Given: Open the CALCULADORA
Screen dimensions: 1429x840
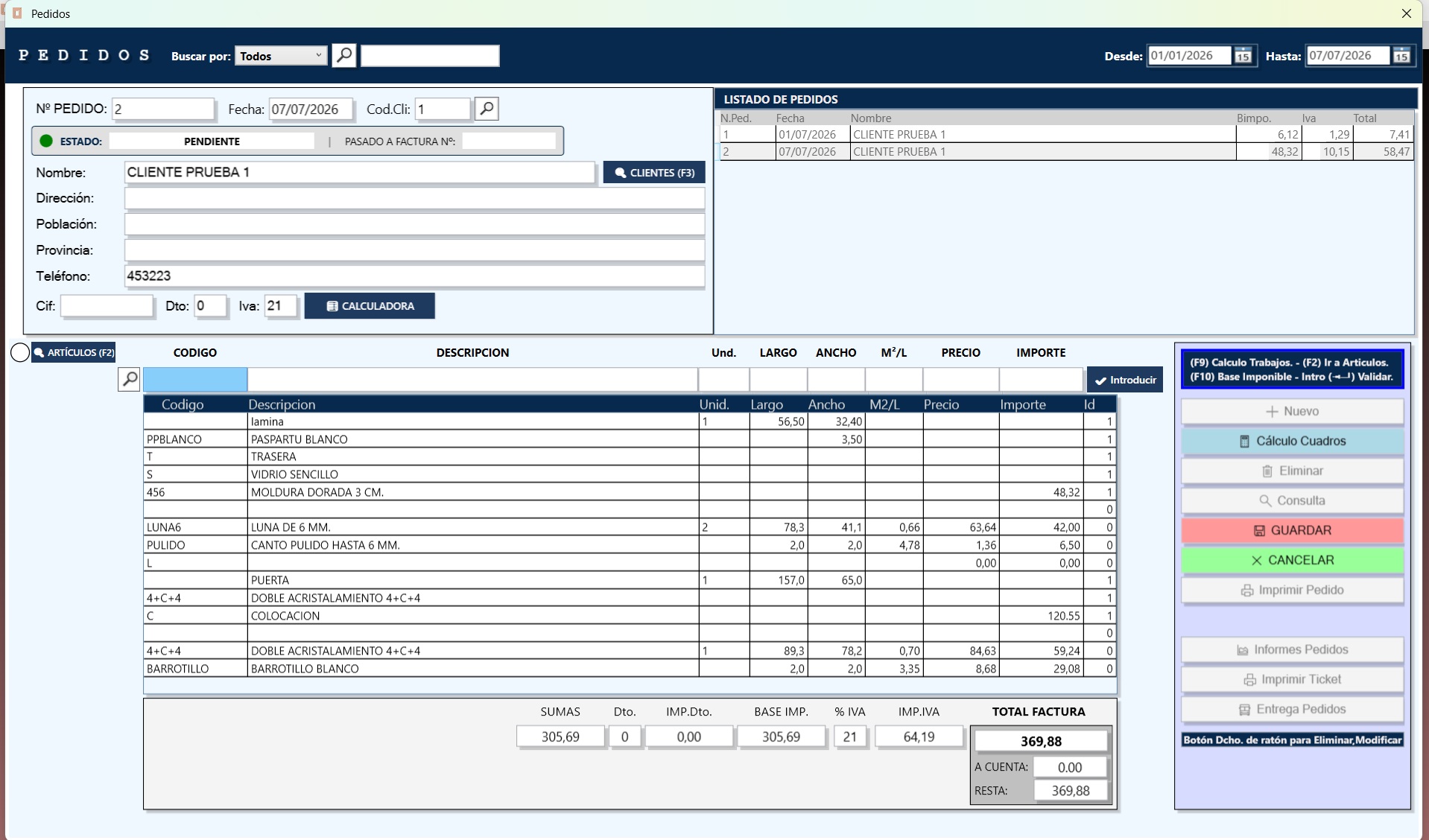Looking at the screenshot, I should pyautogui.click(x=370, y=306).
